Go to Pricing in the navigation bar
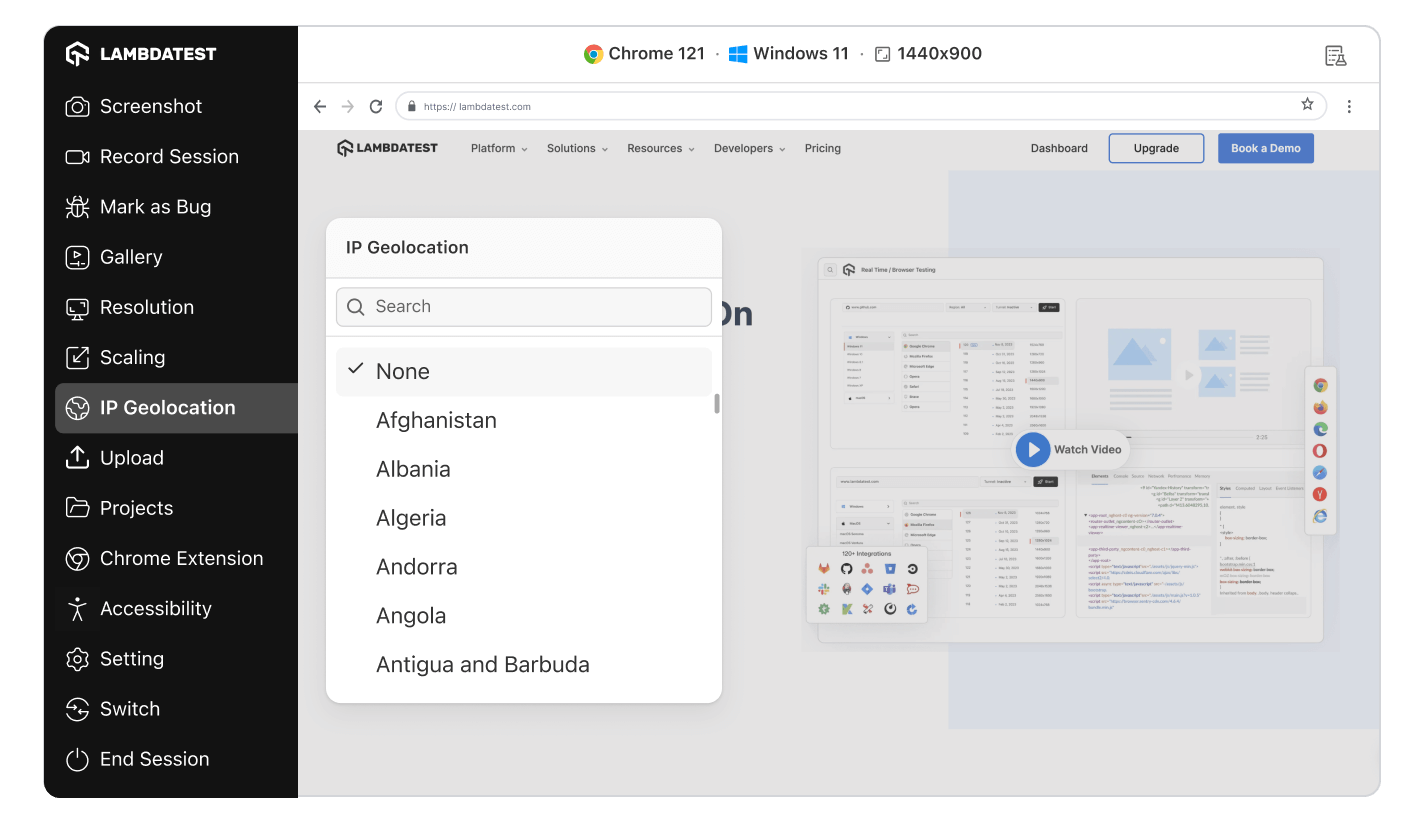This screenshot has height=834, width=1424. click(x=822, y=148)
